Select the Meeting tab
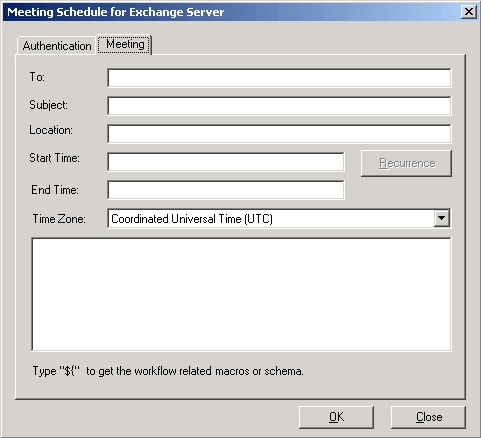This screenshot has height=438, width=481. pyautogui.click(x=125, y=44)
